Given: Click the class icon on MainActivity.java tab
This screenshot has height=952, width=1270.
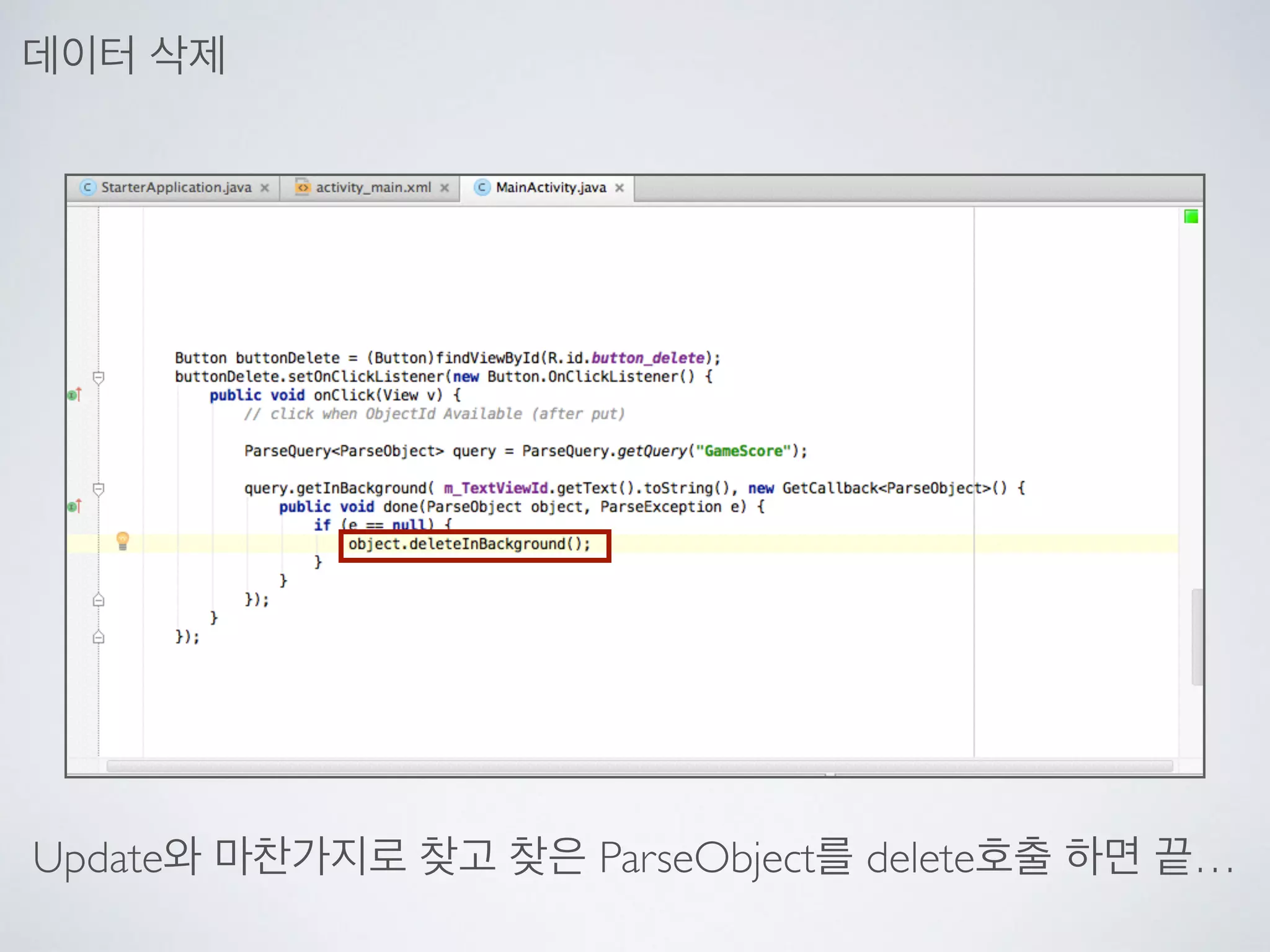Looking at the screenshot, I should (482, 187).
